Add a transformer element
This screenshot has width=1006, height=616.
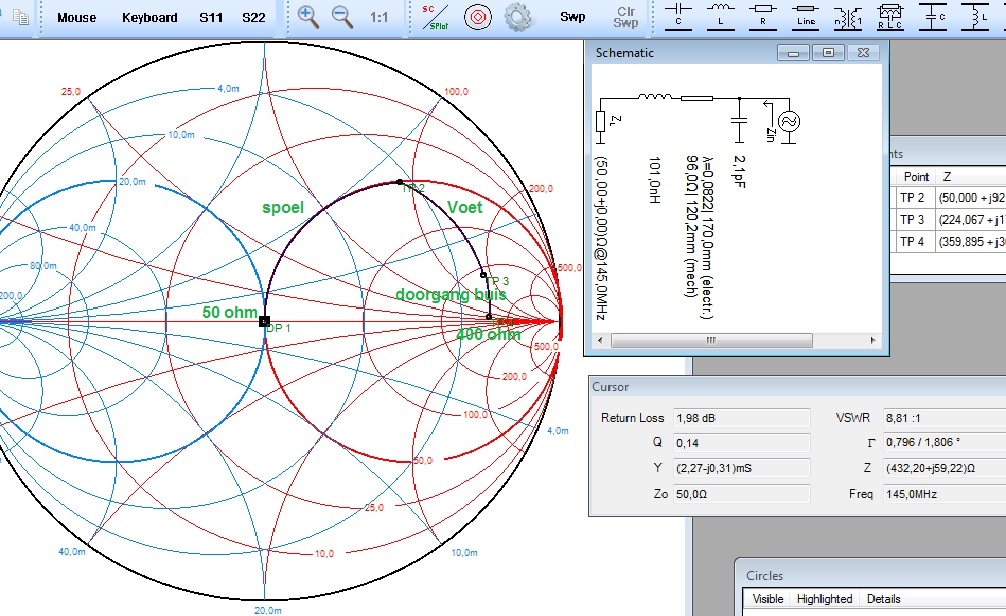point(849,15)
